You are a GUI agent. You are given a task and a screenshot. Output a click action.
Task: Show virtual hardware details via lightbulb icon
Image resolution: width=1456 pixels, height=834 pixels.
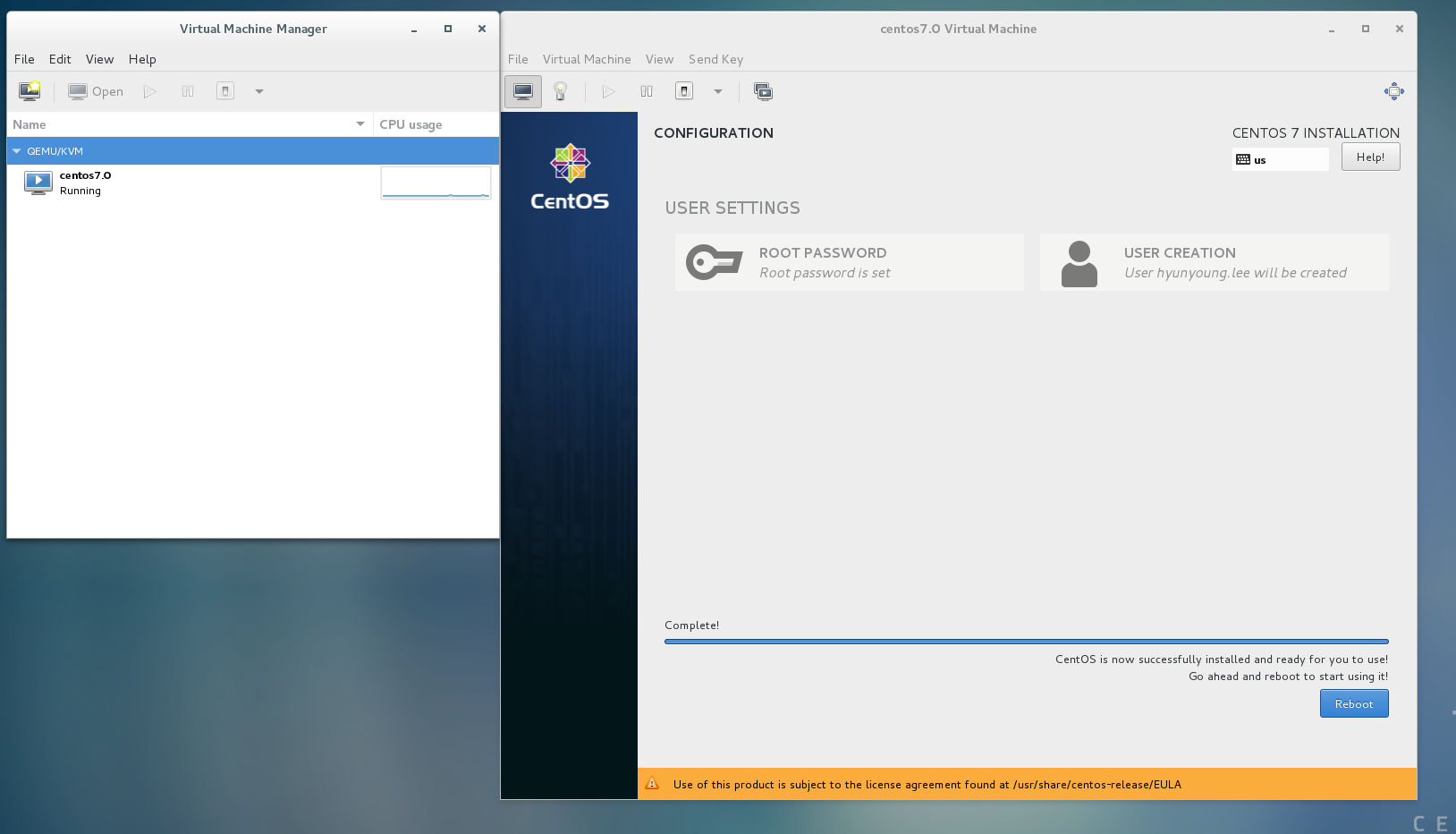tap(561, 90)
